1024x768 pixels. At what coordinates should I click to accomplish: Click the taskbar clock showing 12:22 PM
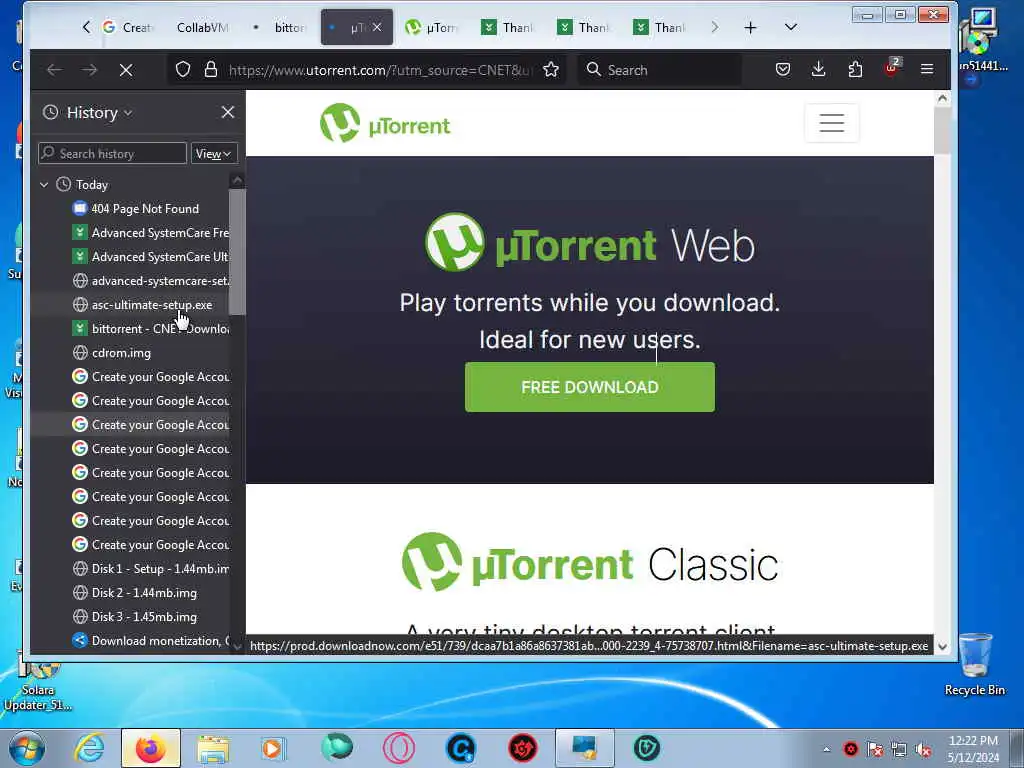pos(973,749)
